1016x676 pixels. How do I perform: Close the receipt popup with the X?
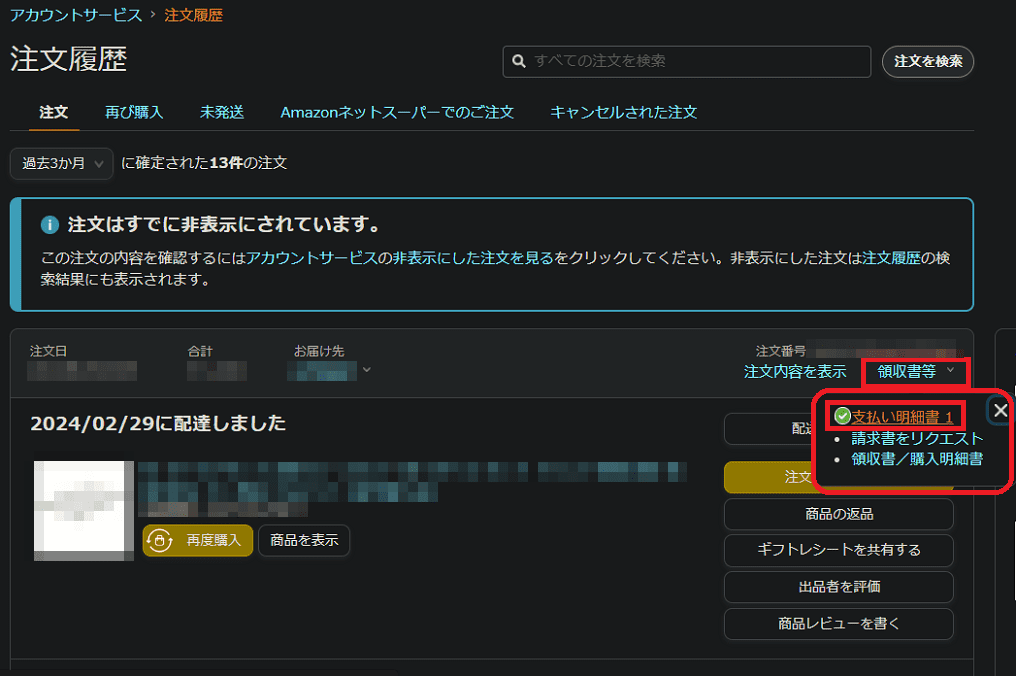point(1000,410)
